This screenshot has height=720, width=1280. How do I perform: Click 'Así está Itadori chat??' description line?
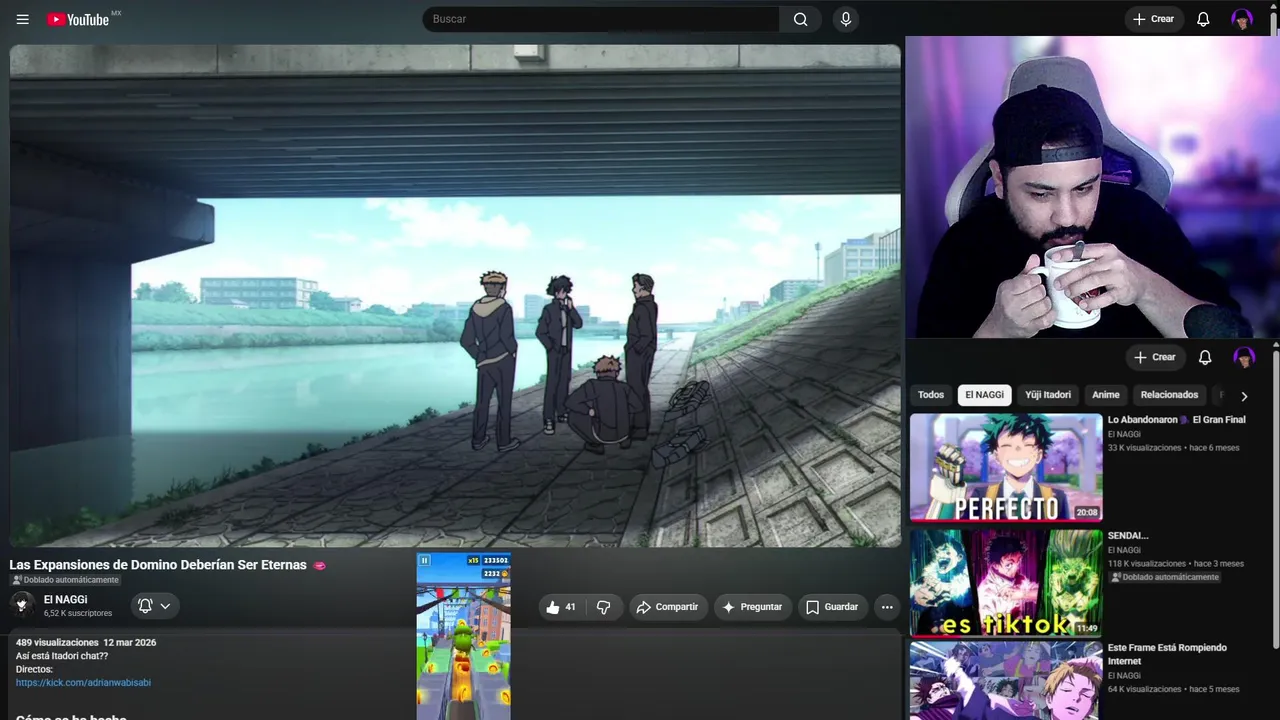[62, 656]
